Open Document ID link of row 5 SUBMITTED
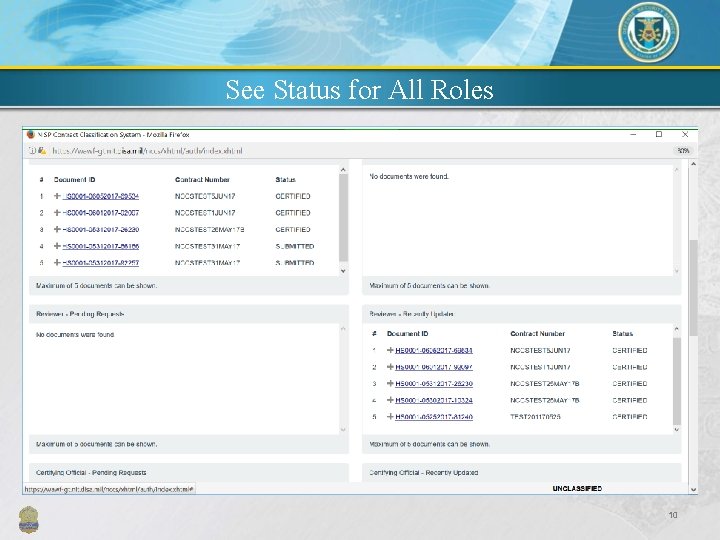 (x=101, y=263)
